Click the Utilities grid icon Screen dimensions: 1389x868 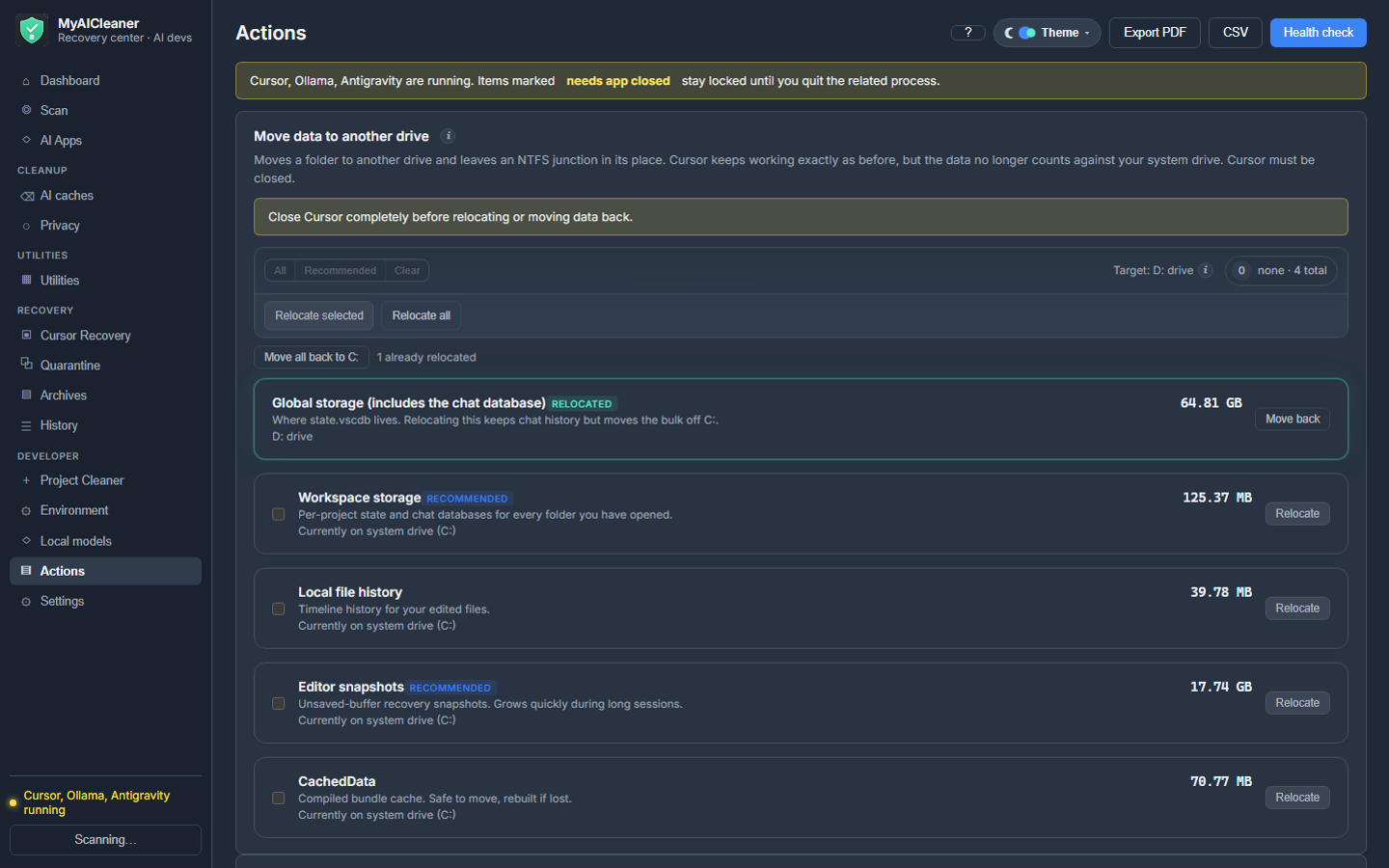tap(26, 280)
